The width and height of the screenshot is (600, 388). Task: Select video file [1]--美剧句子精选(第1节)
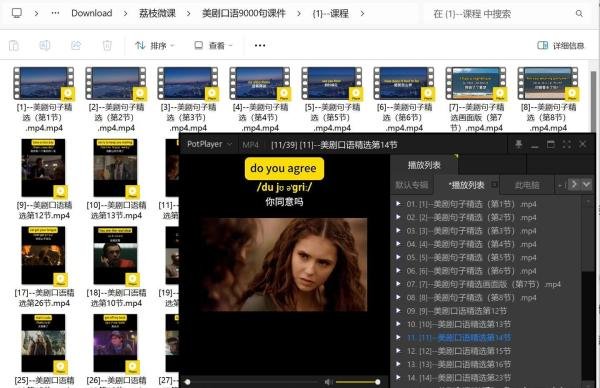point(44,99)
